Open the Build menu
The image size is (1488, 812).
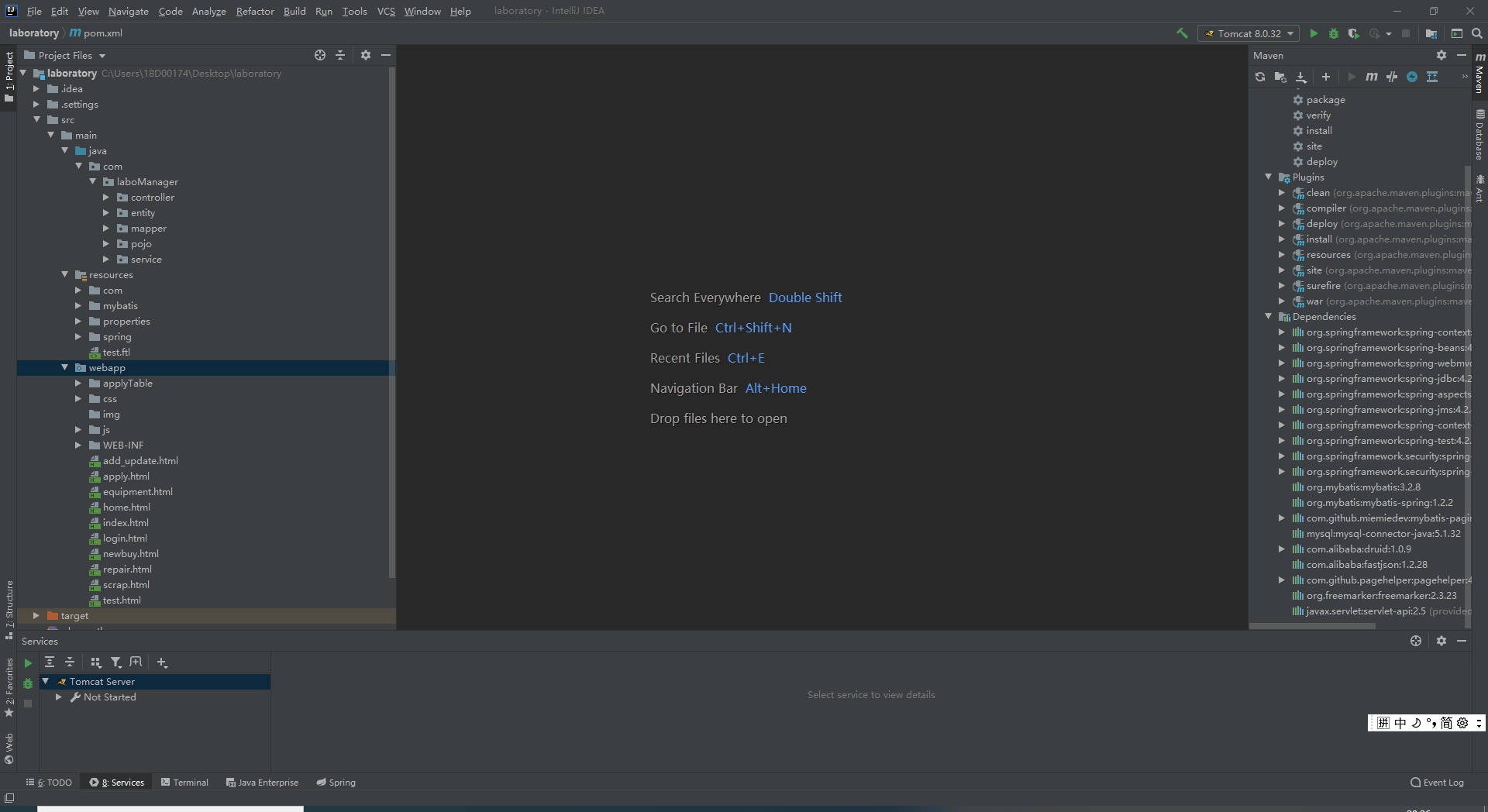[294, 11]
